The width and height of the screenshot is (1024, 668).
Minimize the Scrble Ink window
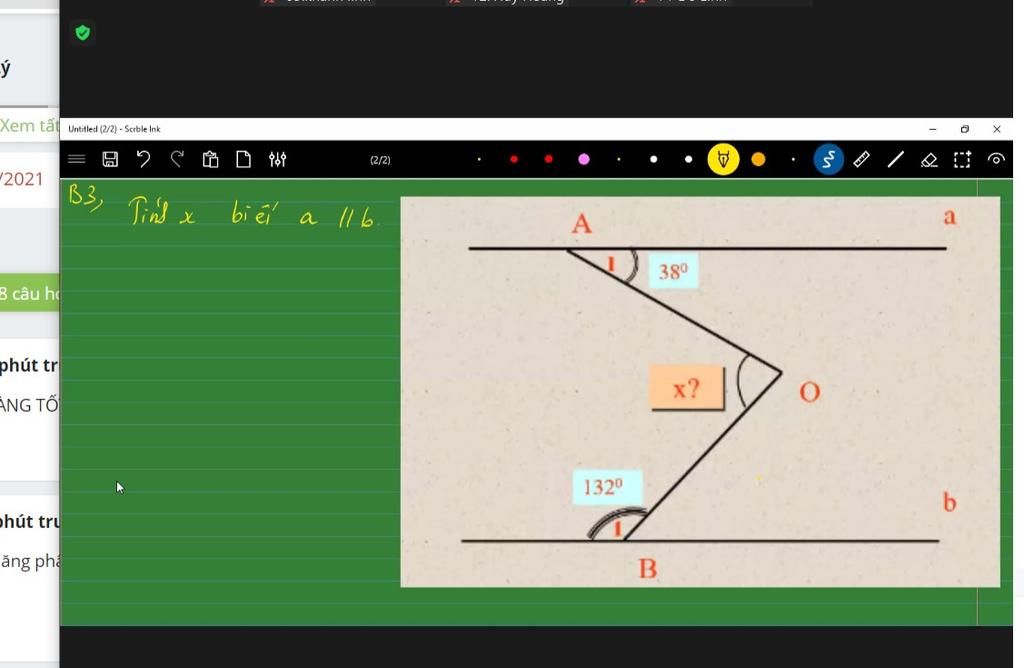pyautogui.click(x=933, y=129)
